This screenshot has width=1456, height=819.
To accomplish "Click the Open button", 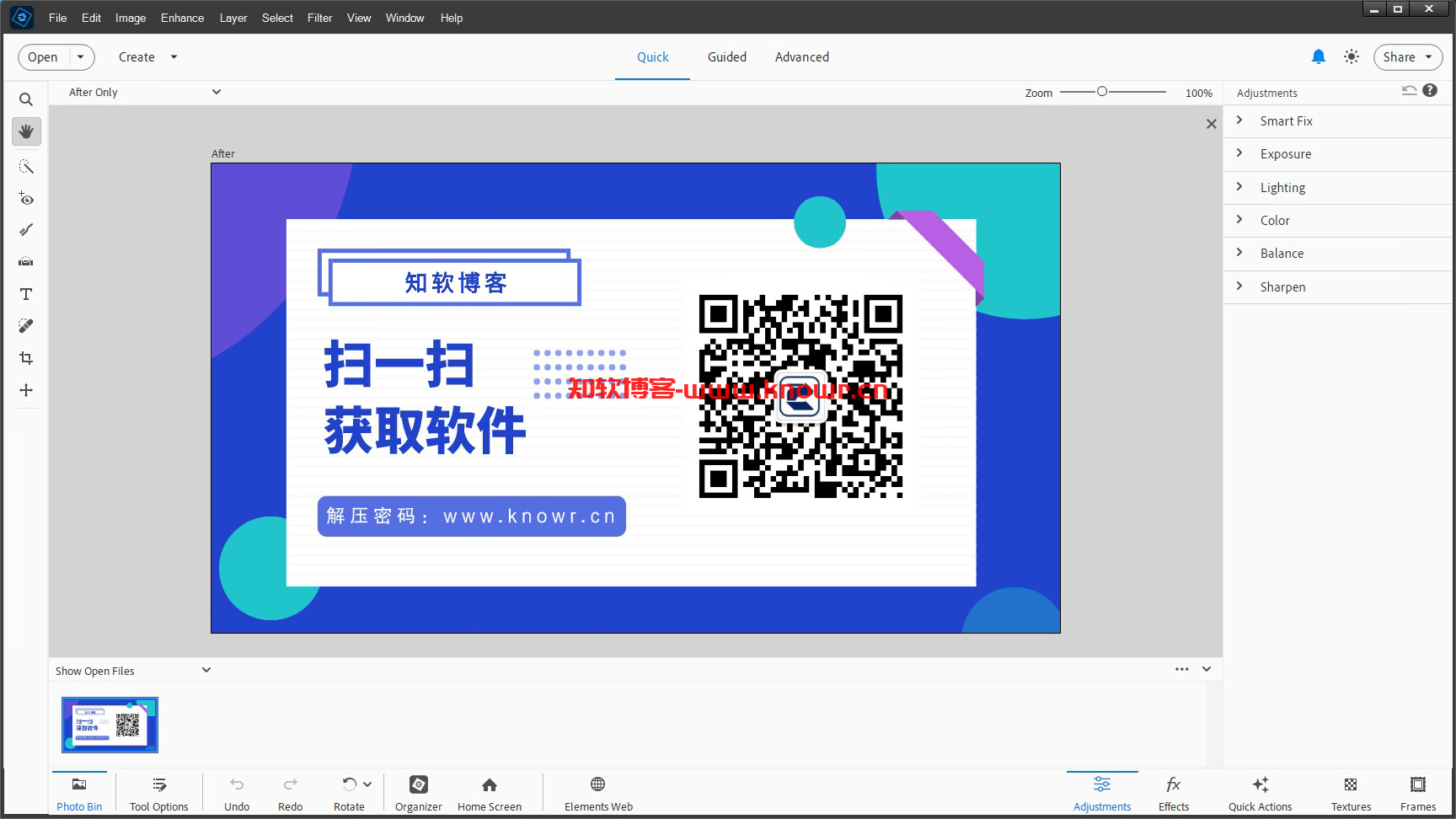I will tap(43, 56).
